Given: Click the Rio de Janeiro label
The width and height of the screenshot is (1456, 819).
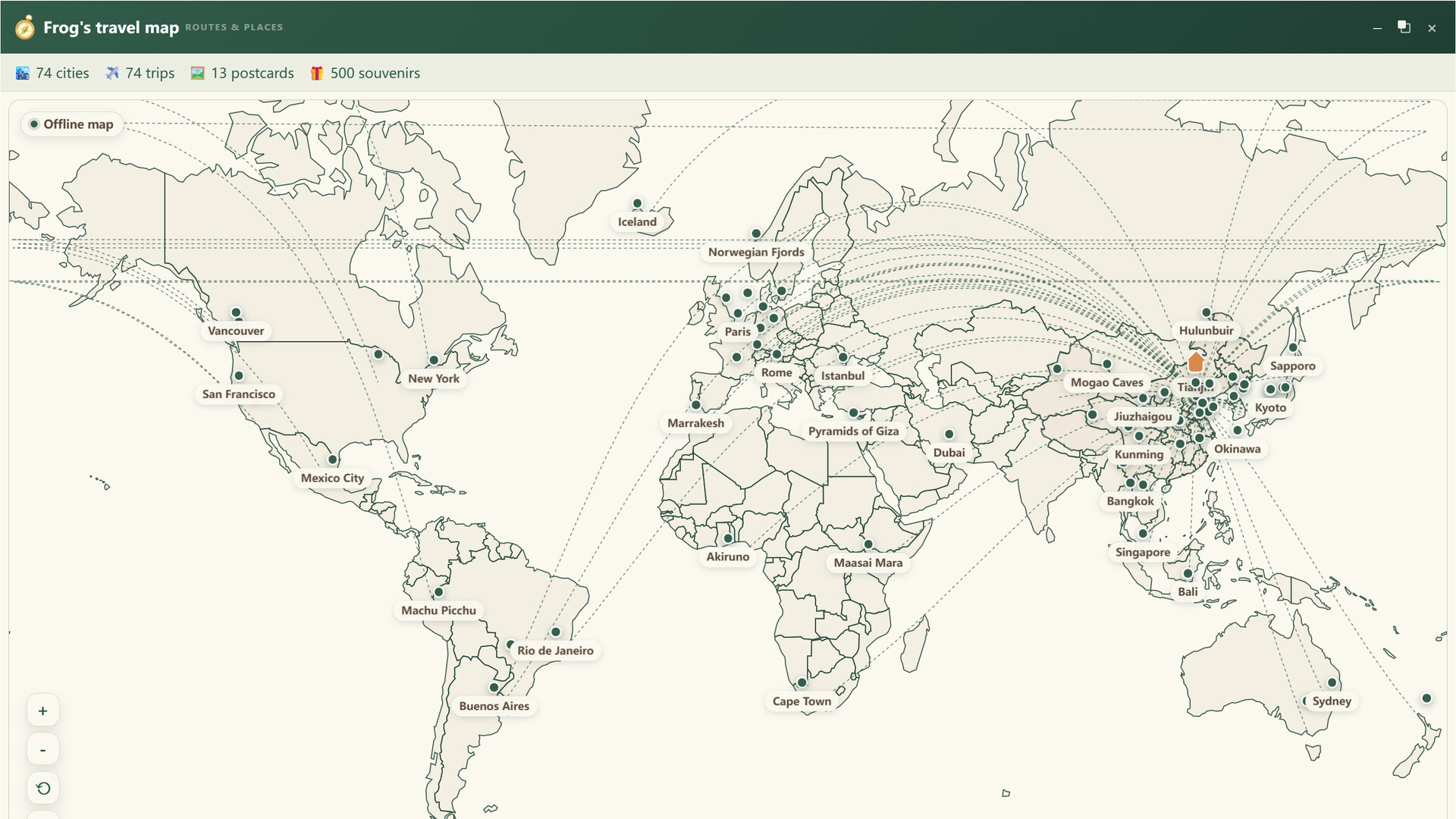Looking at the screenshot, I should [x=556, y=651].
